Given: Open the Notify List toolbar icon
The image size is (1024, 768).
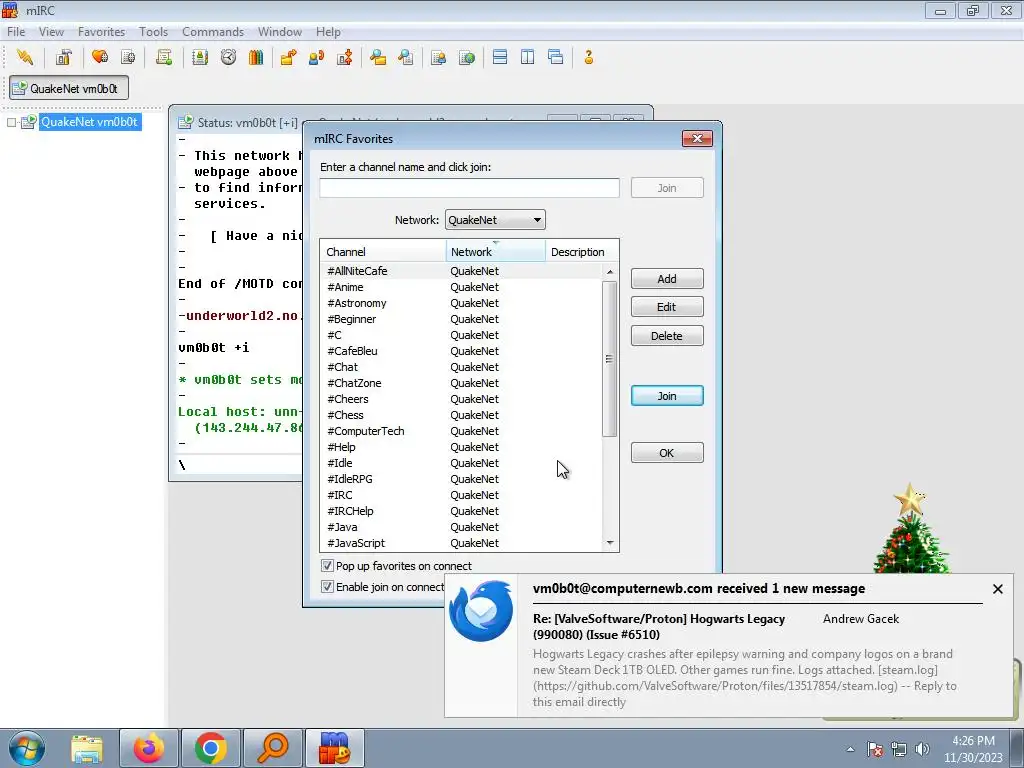Looking at the screenshot, I should pos(438,57).
